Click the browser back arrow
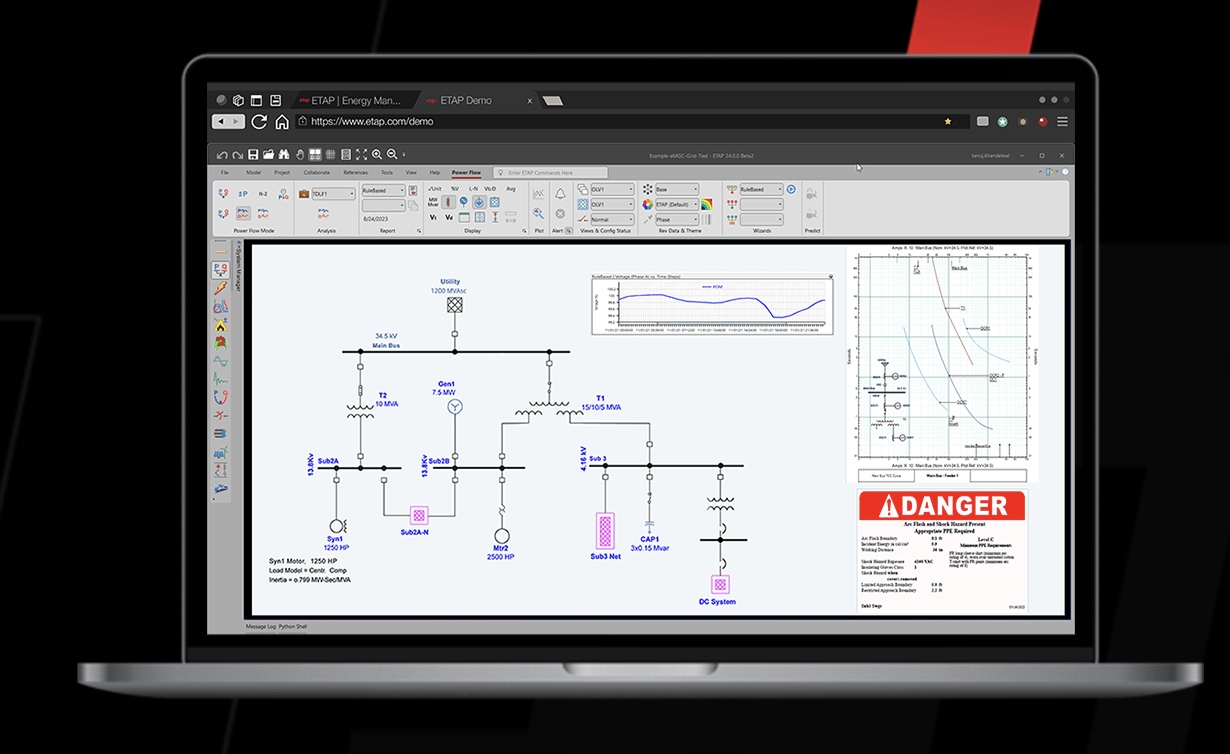This screenshot has height=754, width=1230. pyautogui.click(x=221, y=122)
